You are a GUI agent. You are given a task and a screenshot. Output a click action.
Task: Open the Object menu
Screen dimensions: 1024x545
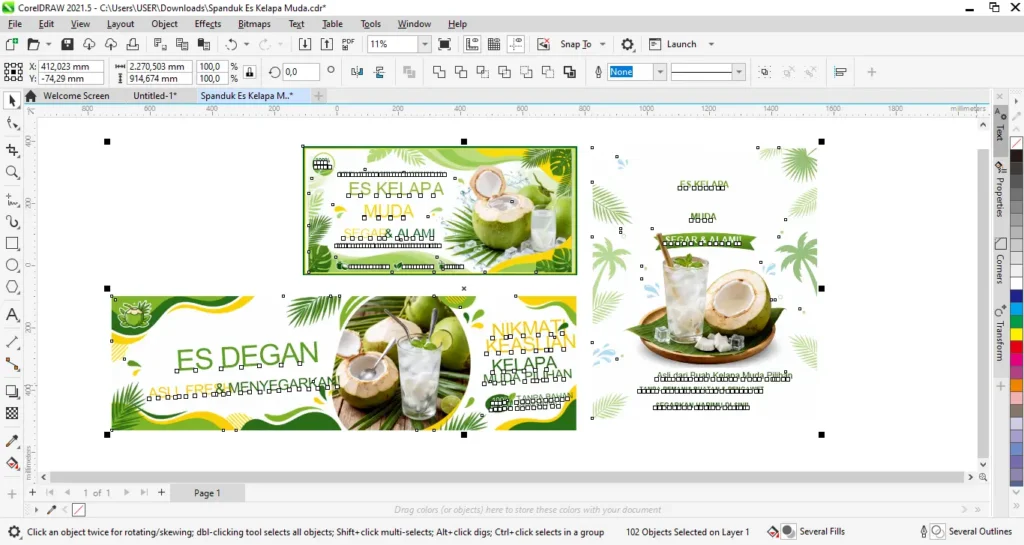point(164,23)
